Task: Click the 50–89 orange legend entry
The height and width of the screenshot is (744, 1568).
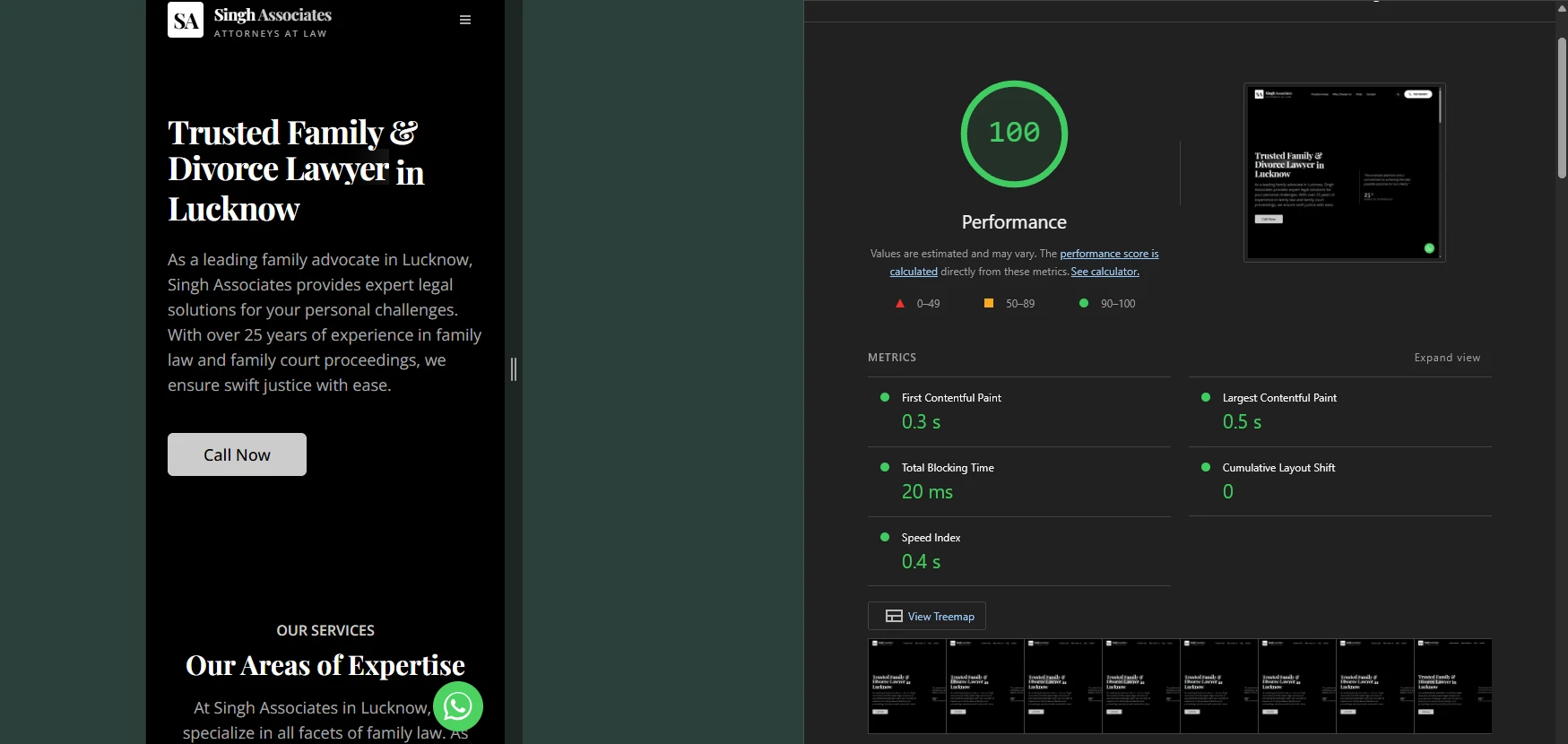Action: tap(1009, 304)
